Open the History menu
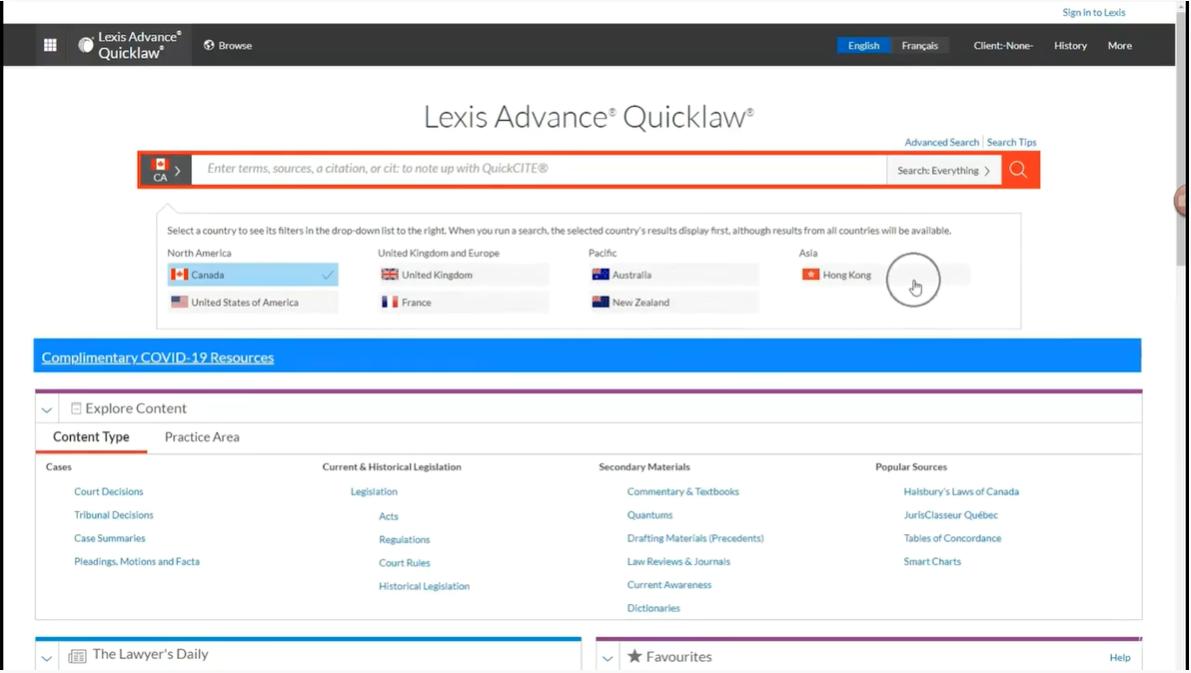The height and width of the screenshot is (673, 1191). coord(1069,45)
